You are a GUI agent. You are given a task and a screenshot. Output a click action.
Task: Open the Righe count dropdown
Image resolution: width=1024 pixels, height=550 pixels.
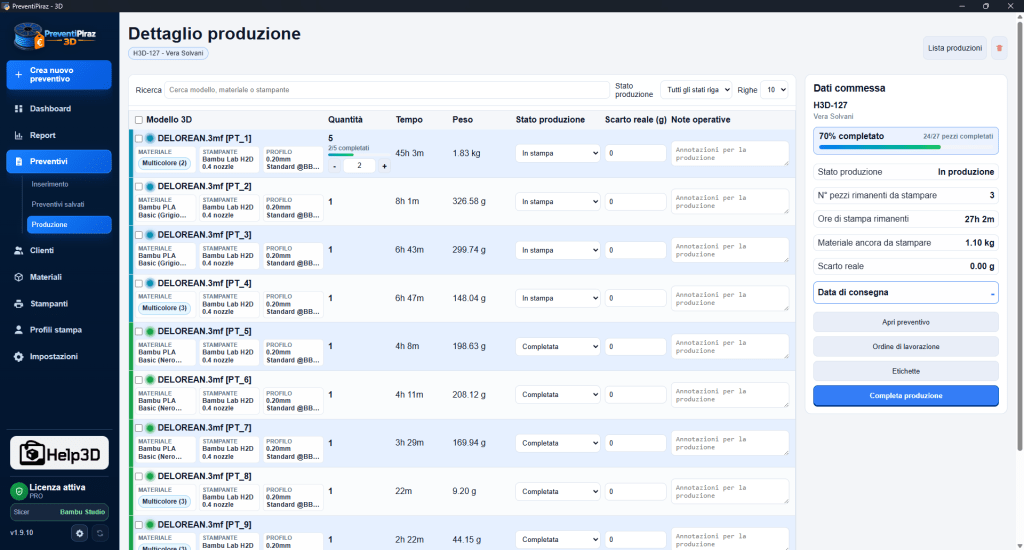(774, 89)
